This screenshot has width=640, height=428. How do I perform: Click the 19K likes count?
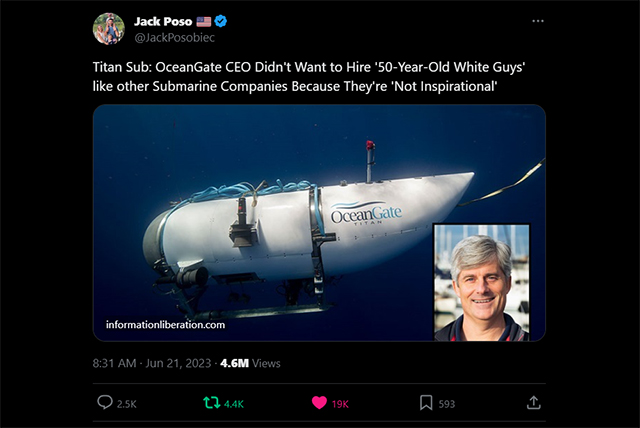(340, 404)
